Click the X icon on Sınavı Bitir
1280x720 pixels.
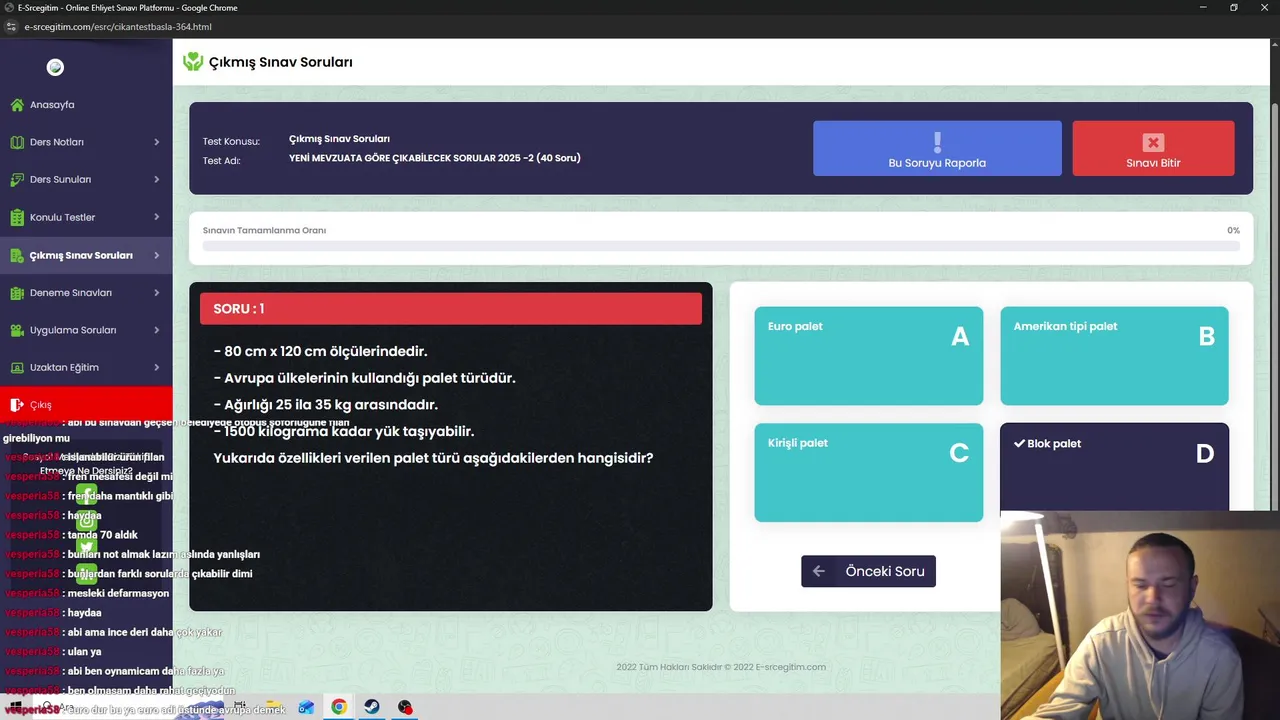click(1153, 143)
